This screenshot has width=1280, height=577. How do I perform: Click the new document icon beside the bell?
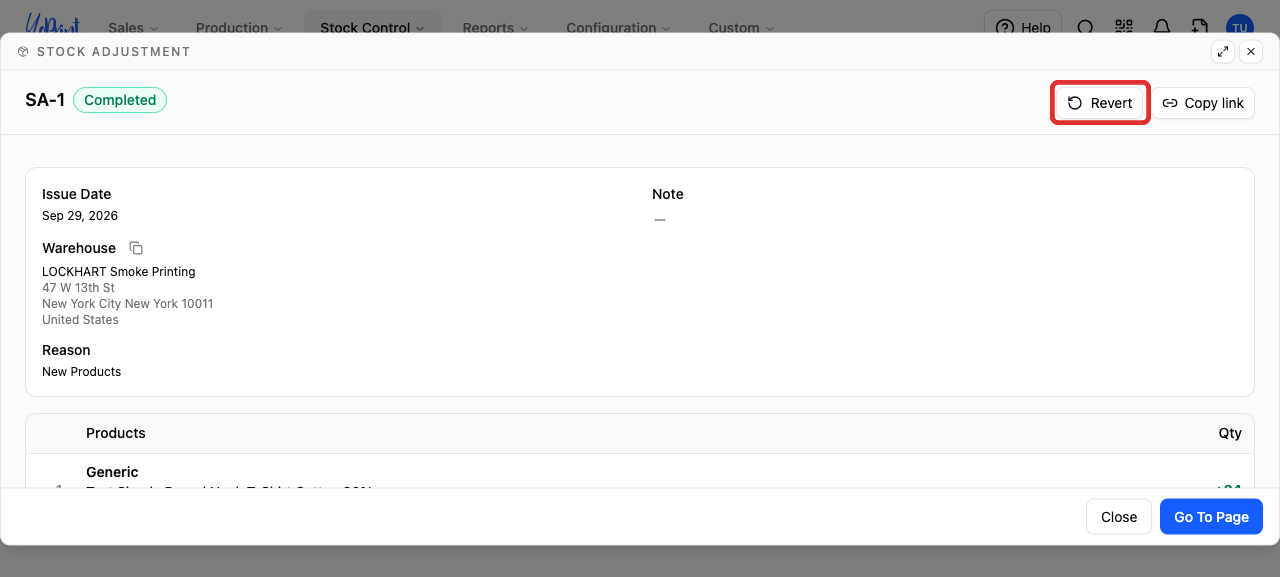point(1200,27)
